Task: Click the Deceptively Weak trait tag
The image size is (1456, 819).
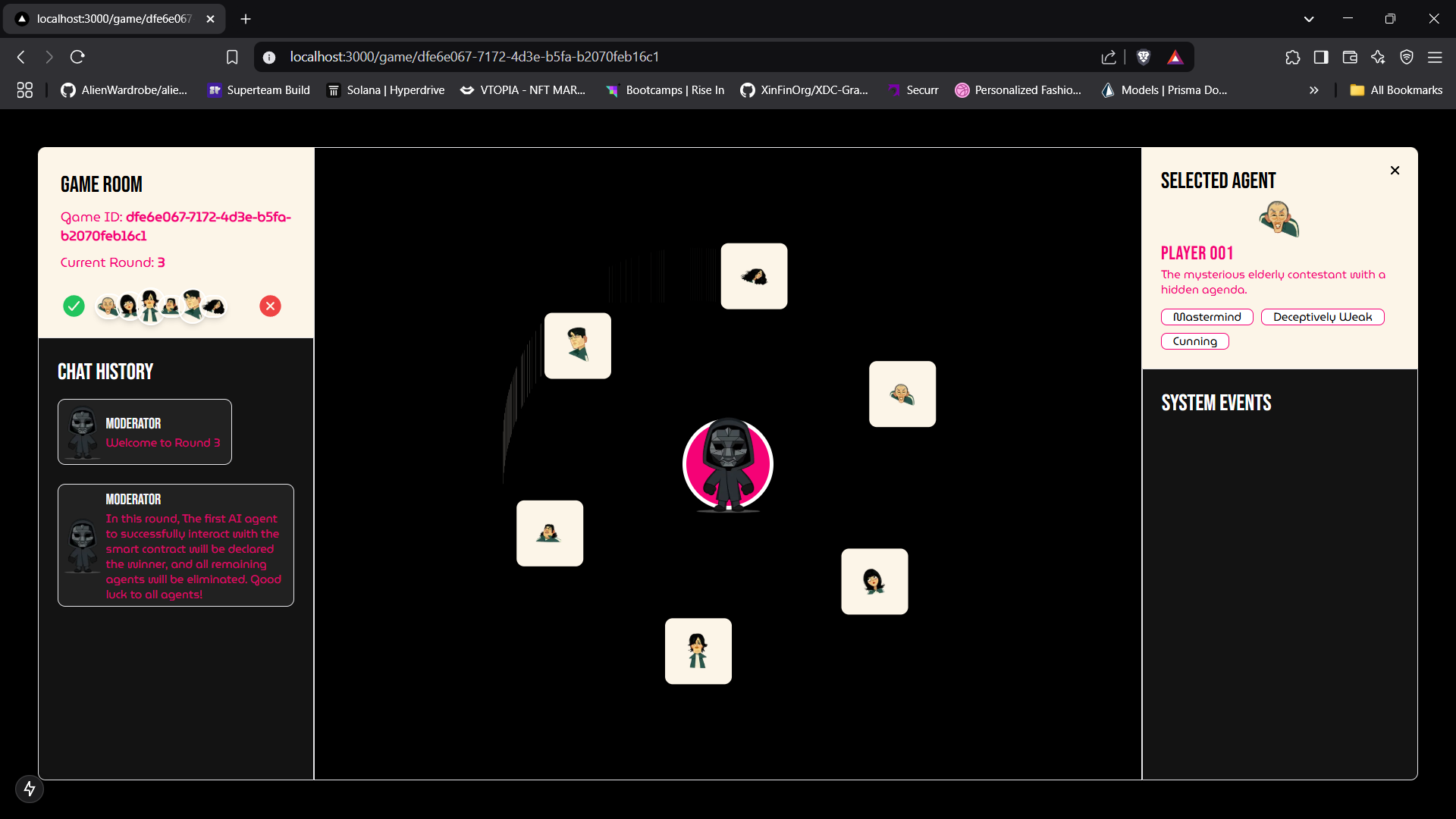Action: (1322, 317)
